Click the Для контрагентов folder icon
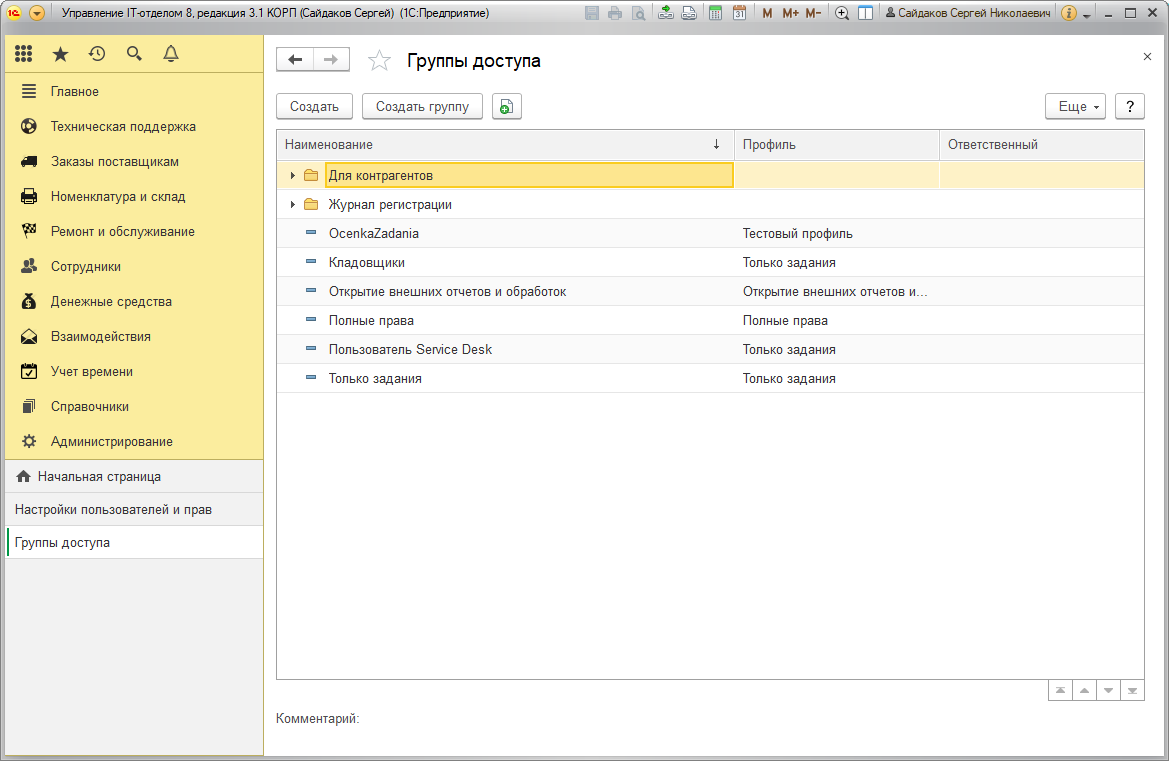1169x761 pixels. [311, 175]
